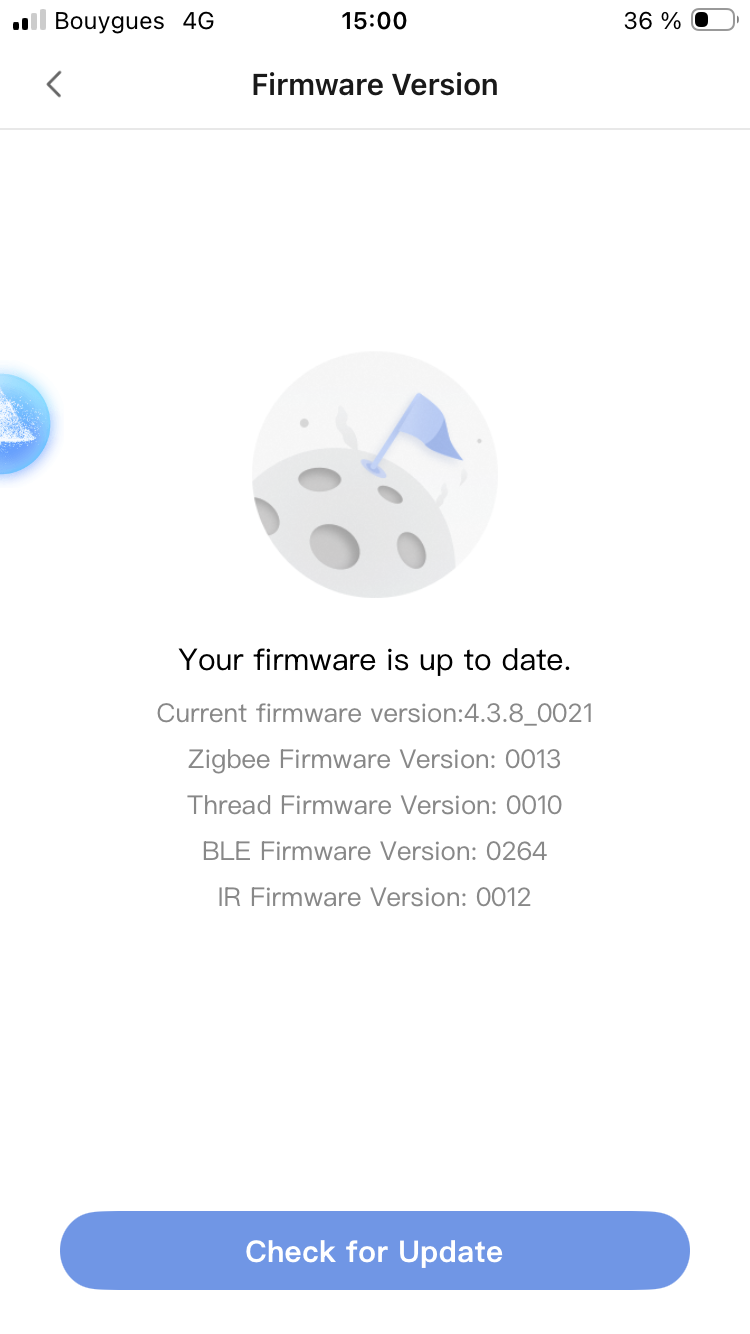Select the BLE Firmware Version line

(375, 851)
